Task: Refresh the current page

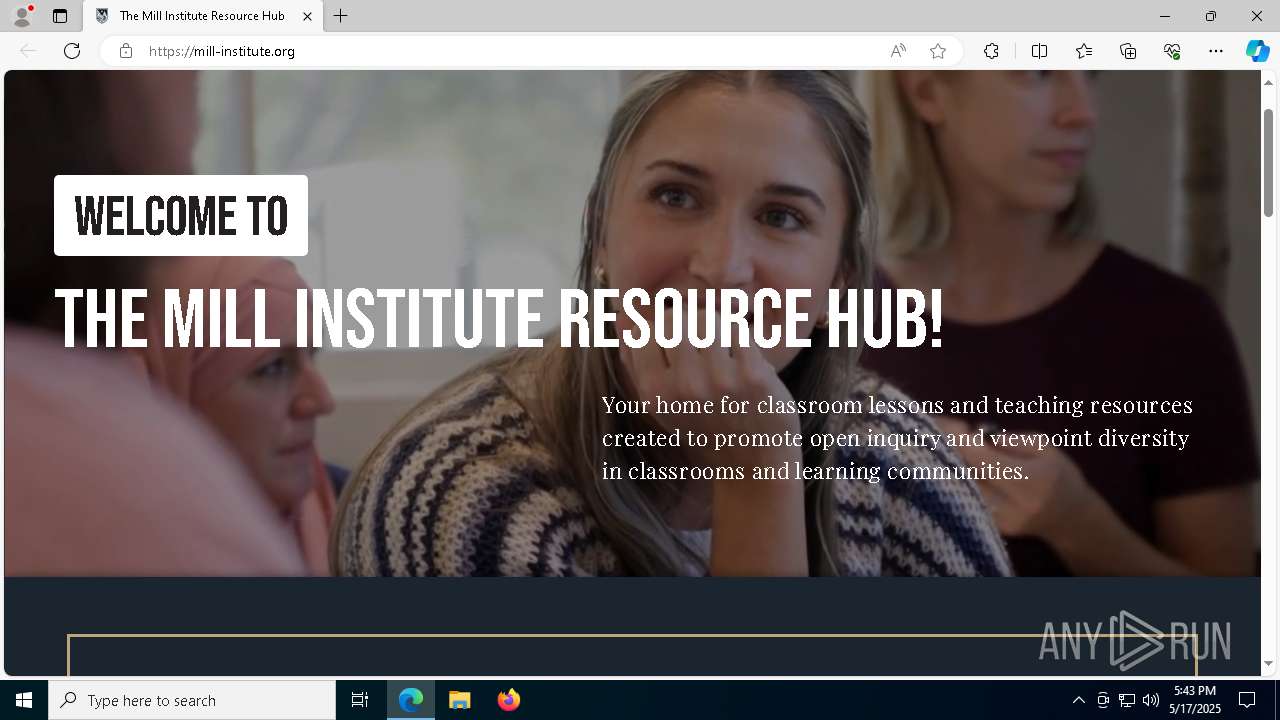Action: pos(72,51)
